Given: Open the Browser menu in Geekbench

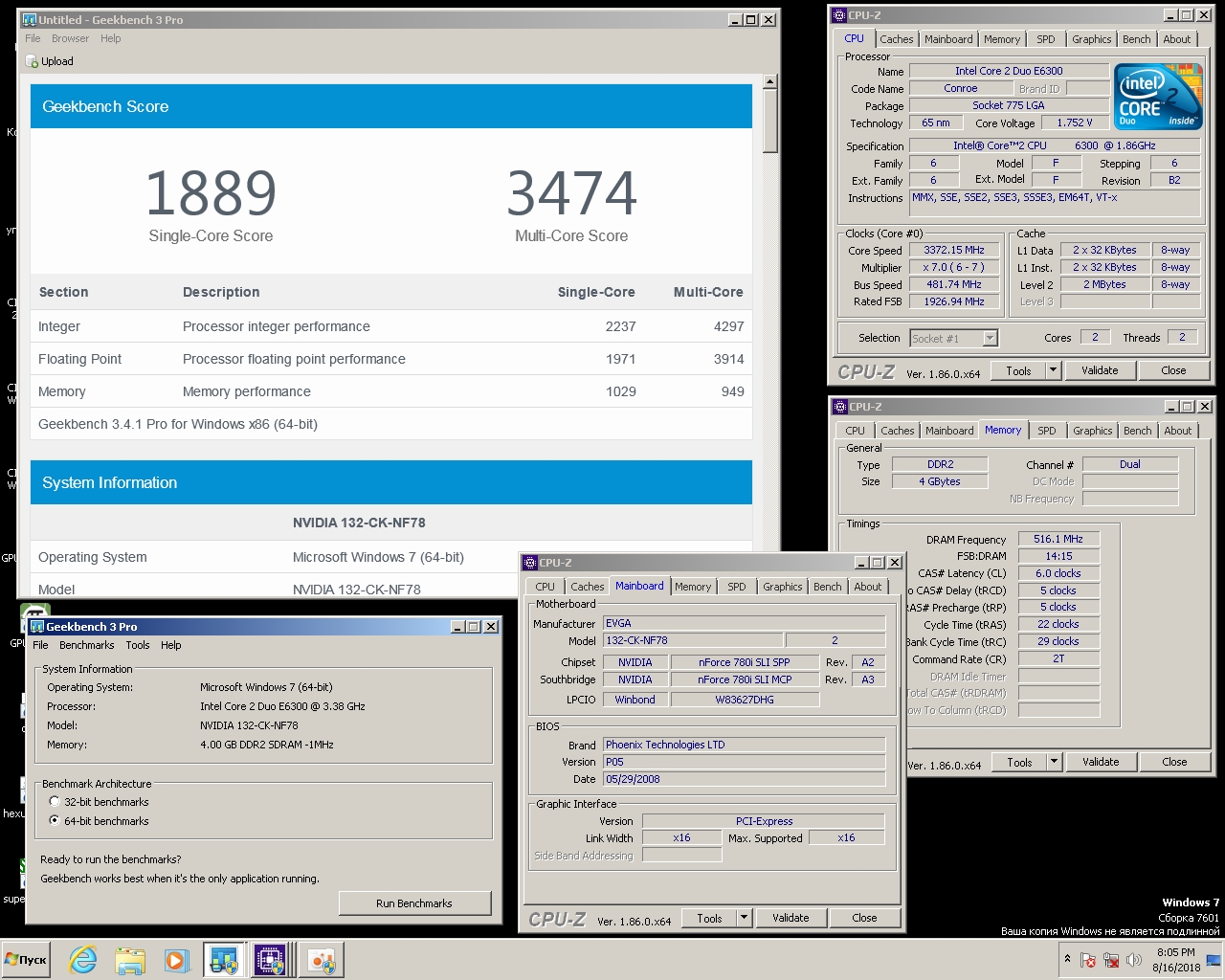Looking at the screenshot, I should click(x=70, y=38).
